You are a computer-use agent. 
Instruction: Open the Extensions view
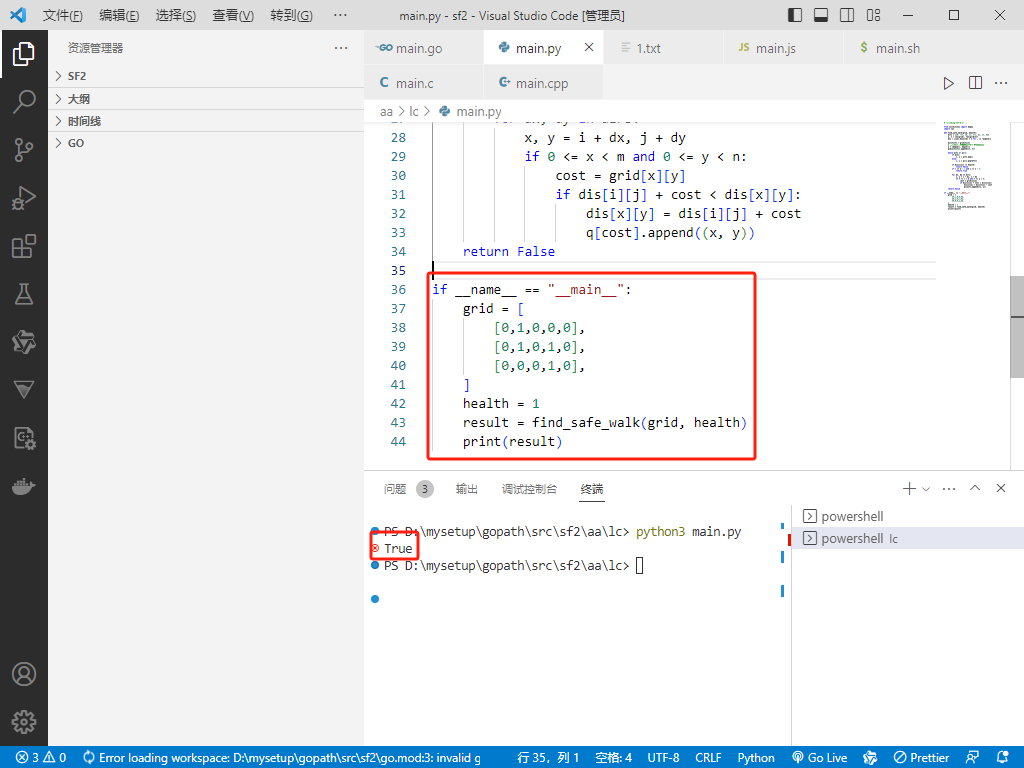coord(24,246)
